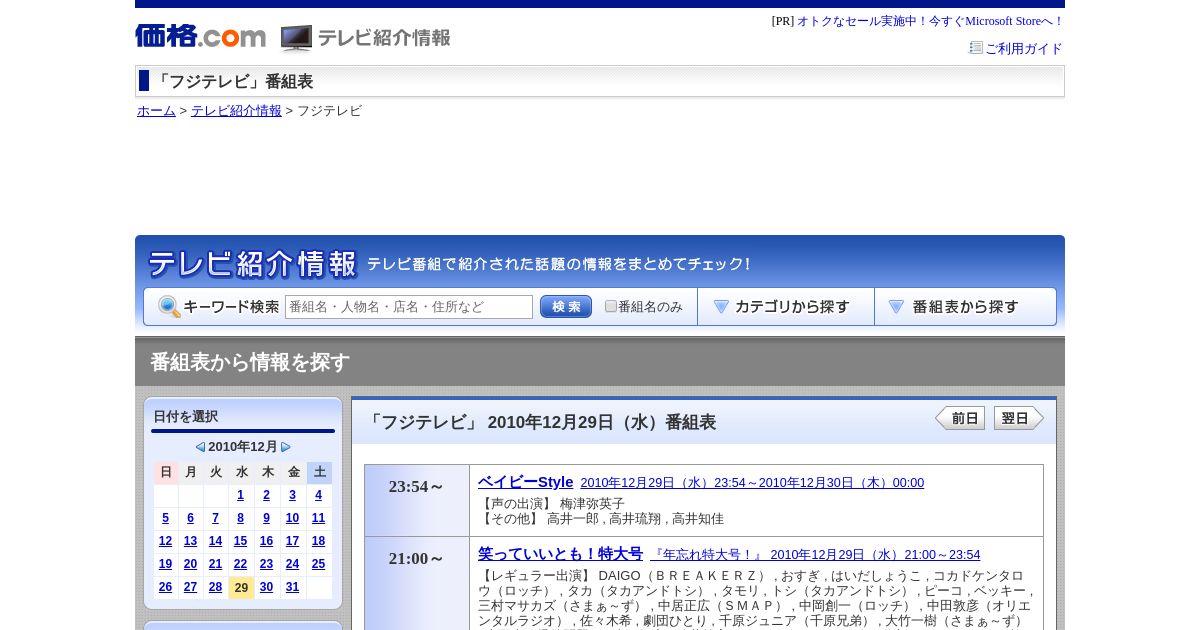Select December 25 in the calendar
The height and width of the screenshot is (630, 1200).
pos(318,564)
